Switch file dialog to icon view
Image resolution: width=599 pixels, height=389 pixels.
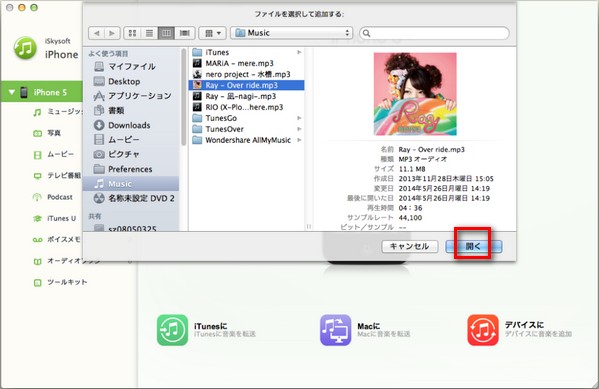pyautogui.click(x=132, y=33)
